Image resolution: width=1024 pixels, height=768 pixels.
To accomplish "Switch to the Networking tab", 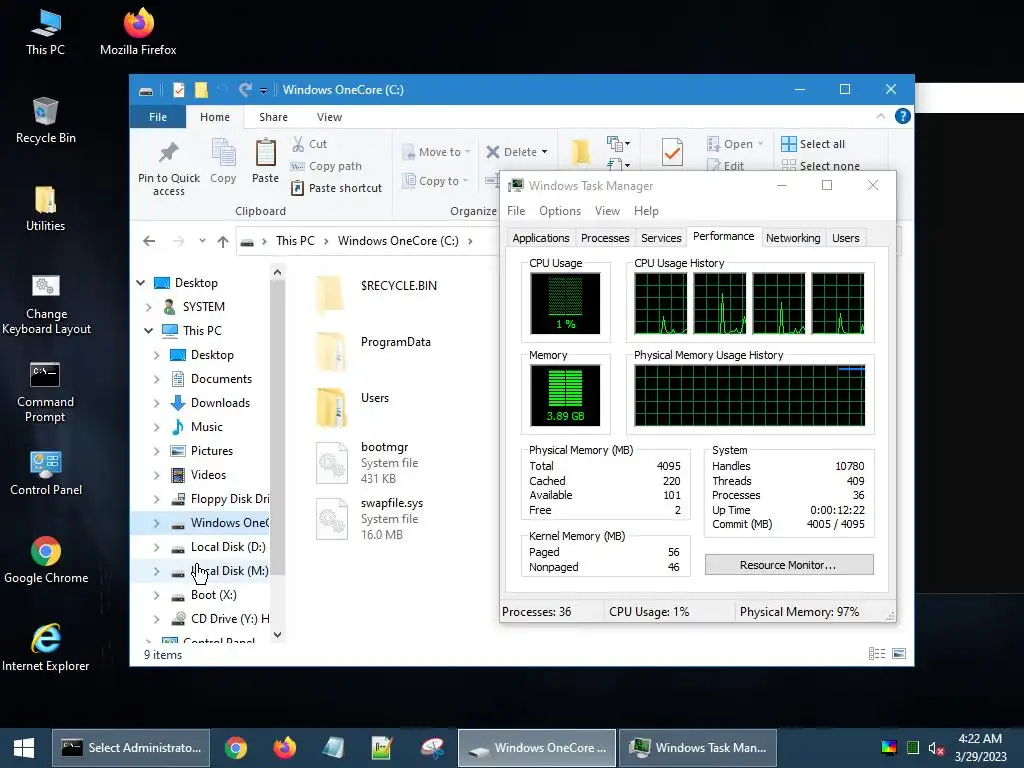I will (793, 238).
